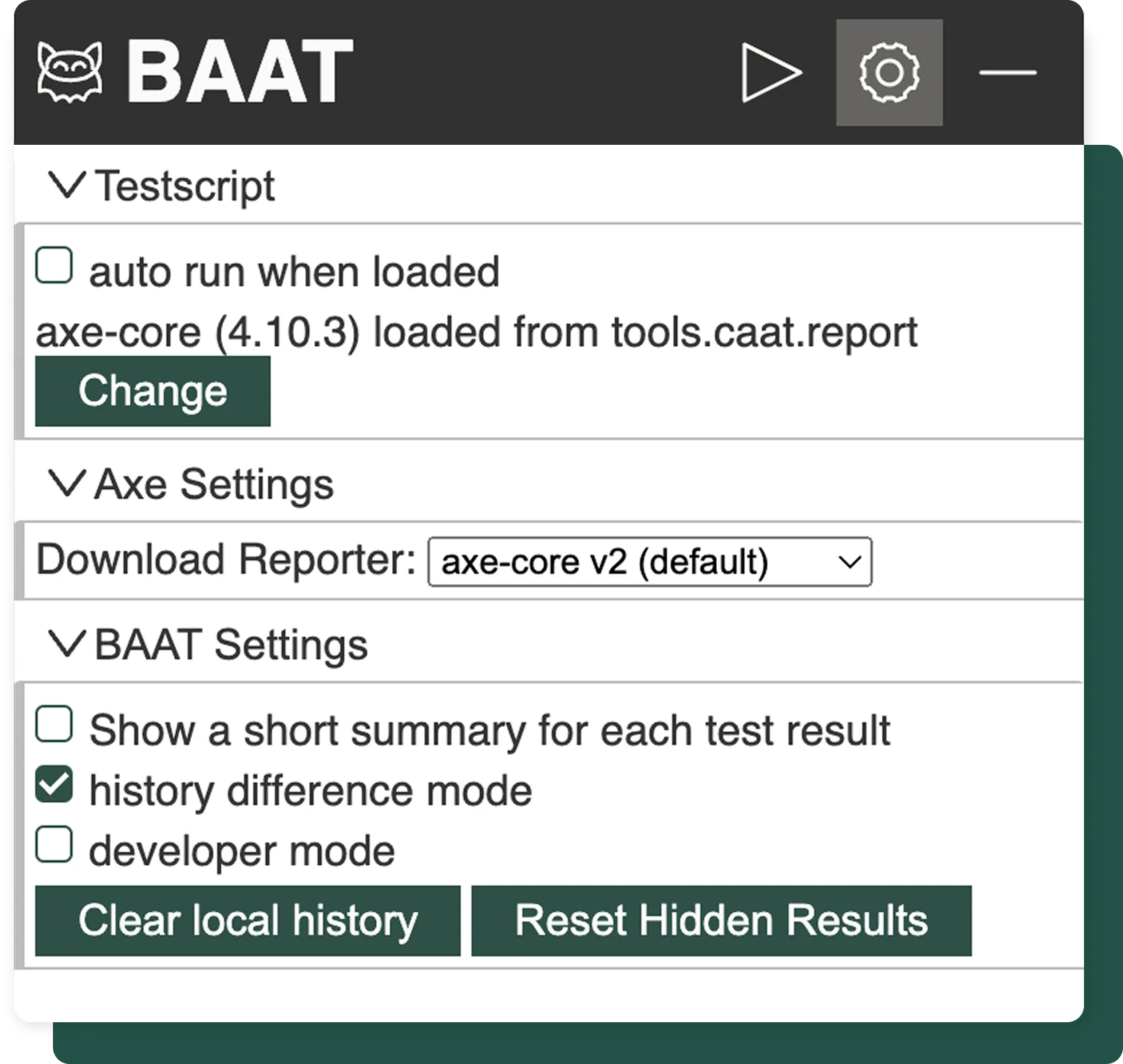The height and width of the screenshot is (1064, 1123).
Task: Toggle the settings gear icon
Action: (889, 72)
